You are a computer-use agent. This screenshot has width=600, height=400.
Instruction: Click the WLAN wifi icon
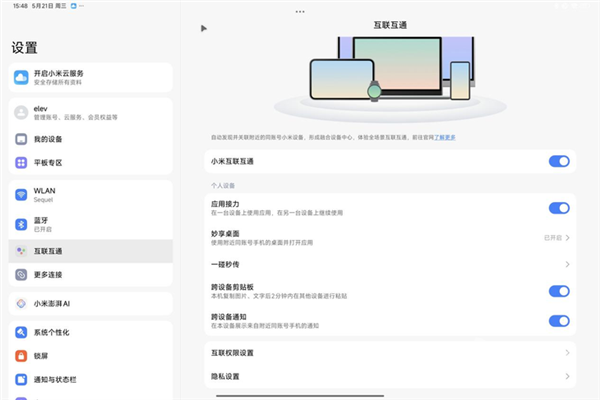21,194
